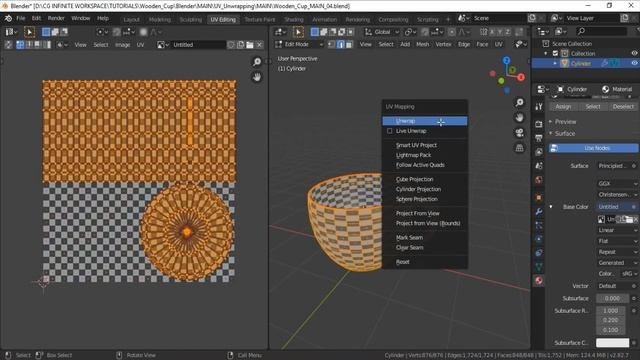
Task: Enable UV vertex selection mode
Action: (x=20, y=45)
